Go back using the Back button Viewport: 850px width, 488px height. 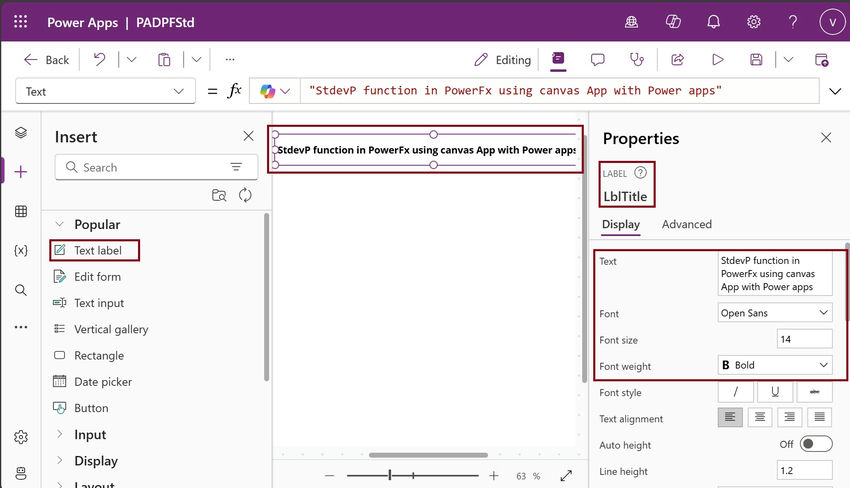pyautogui.click(x=47, y=60)
